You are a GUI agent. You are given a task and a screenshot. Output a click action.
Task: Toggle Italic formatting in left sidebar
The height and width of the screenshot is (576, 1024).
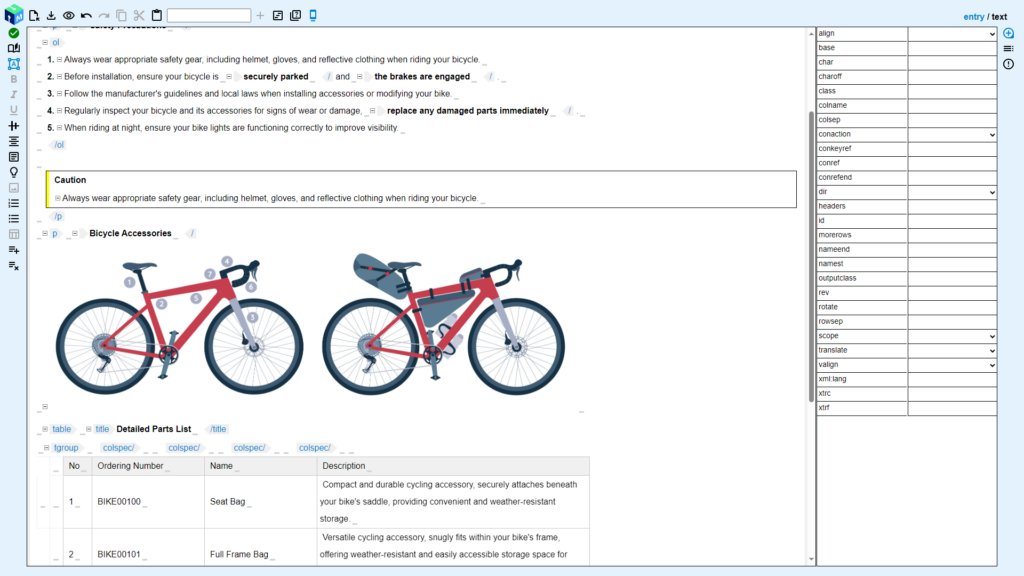tap(13, 94)
